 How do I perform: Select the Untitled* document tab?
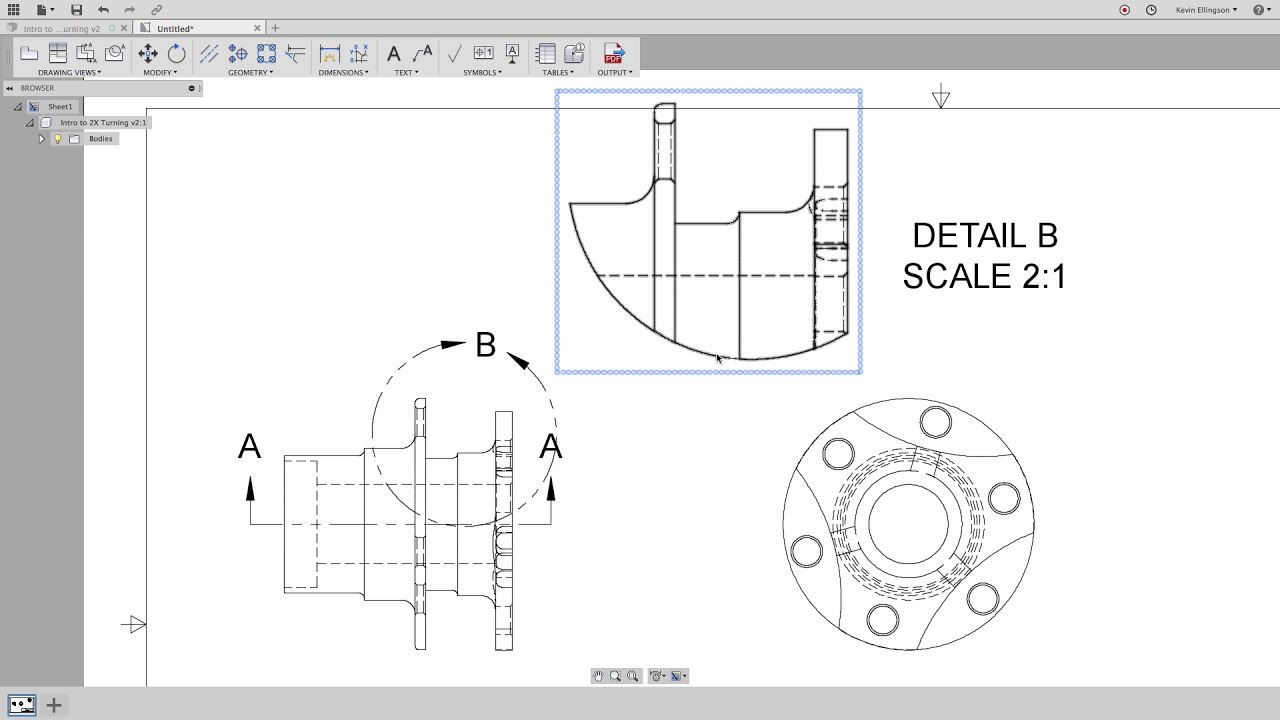200,28
